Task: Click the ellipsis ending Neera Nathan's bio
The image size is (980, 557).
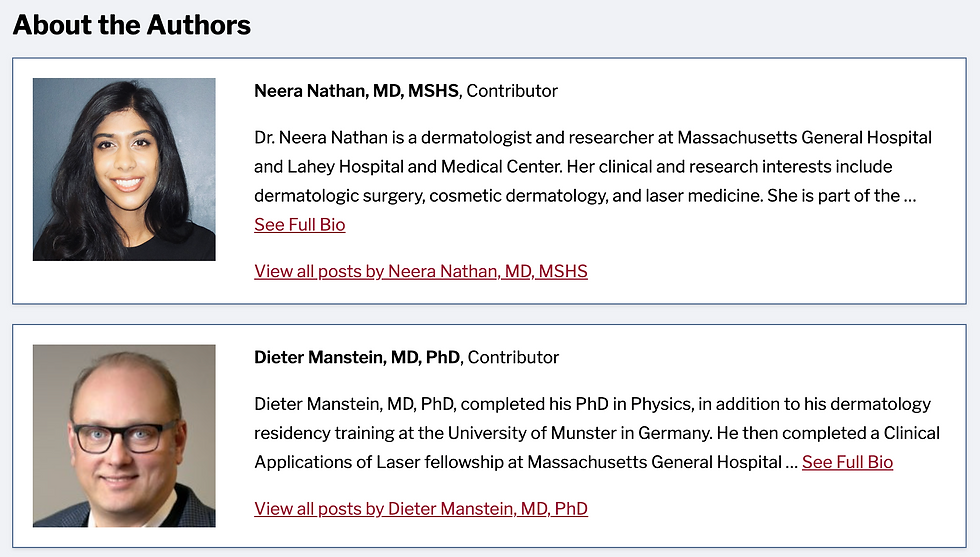Action: coord(910,196)
